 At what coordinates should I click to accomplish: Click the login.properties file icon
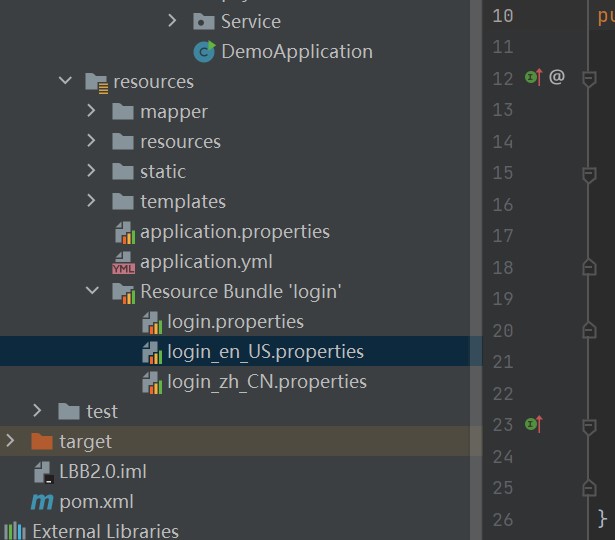point(152,323)
